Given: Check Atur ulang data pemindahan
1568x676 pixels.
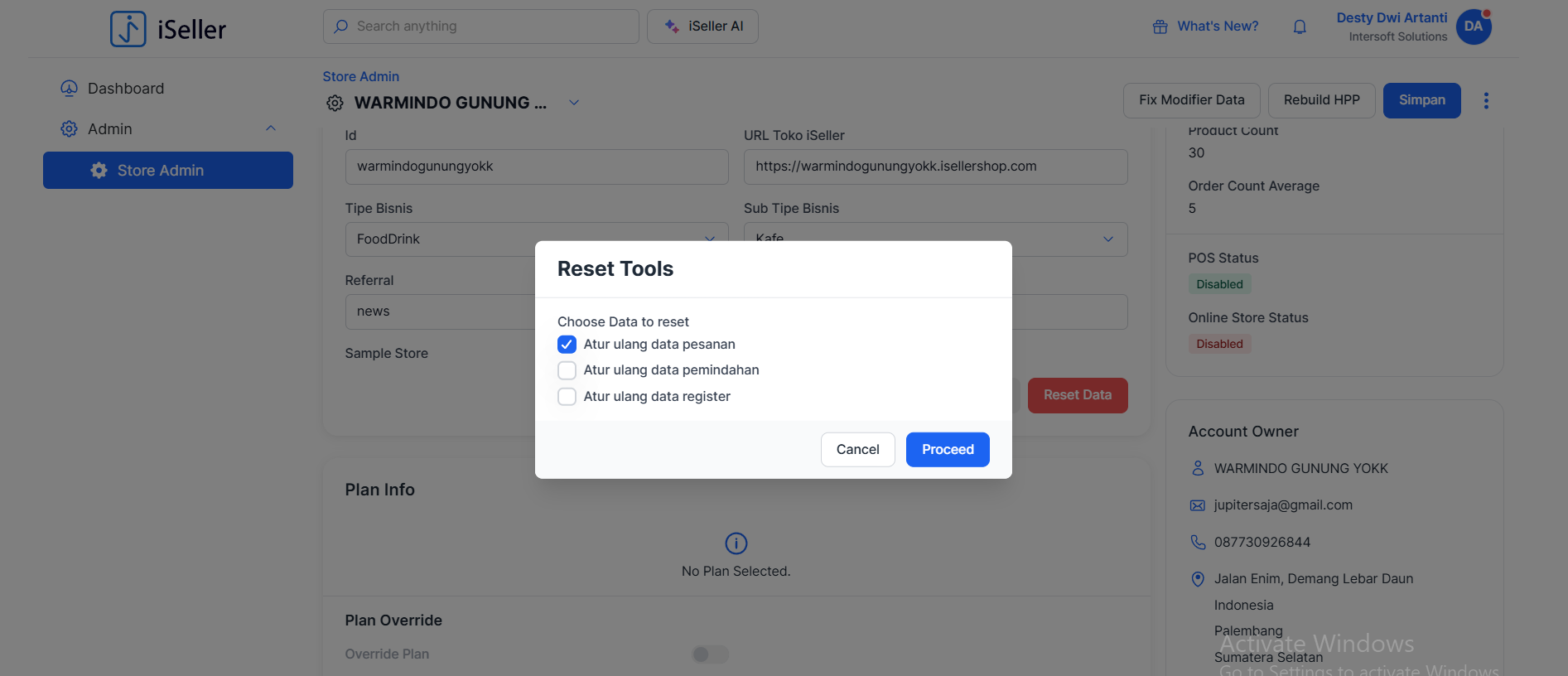Looking at the screenshot, I should pos(567,370).
